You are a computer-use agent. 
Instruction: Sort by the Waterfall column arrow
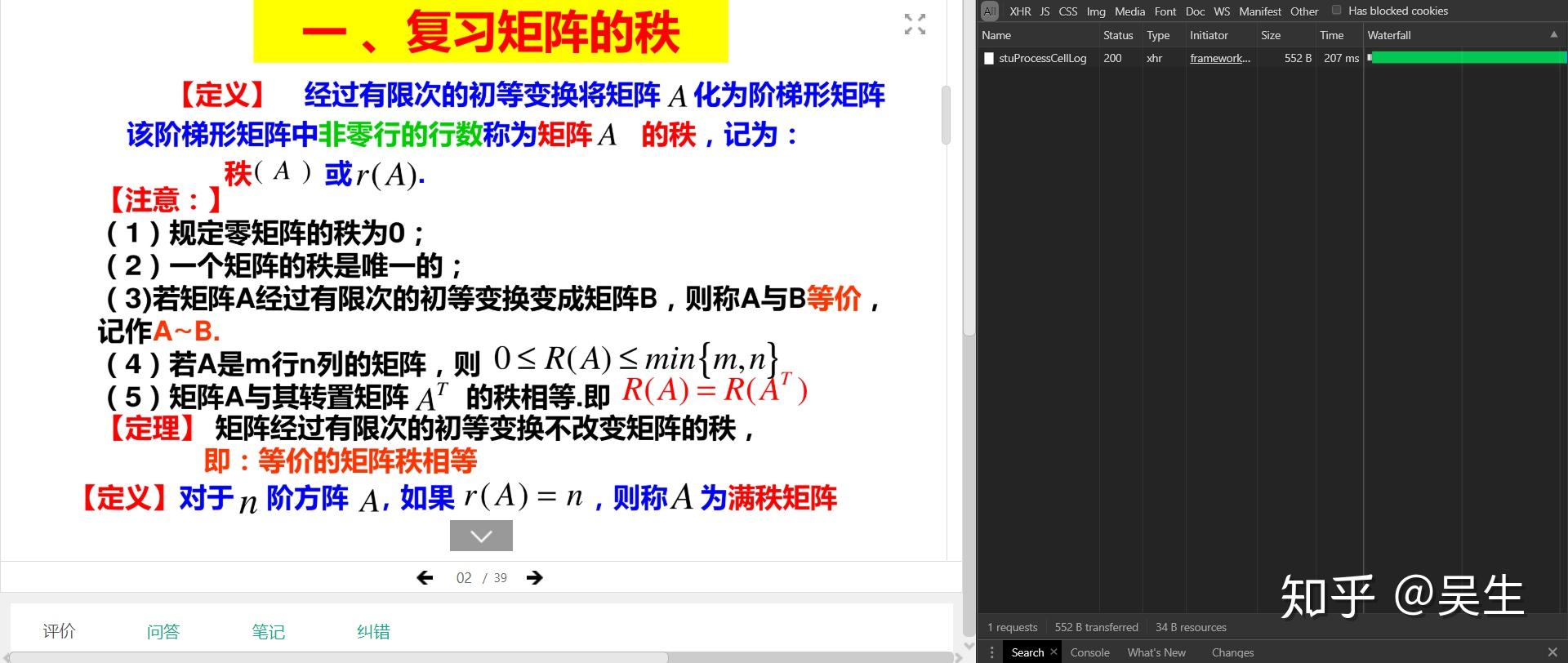click(x=1553, y=34)
